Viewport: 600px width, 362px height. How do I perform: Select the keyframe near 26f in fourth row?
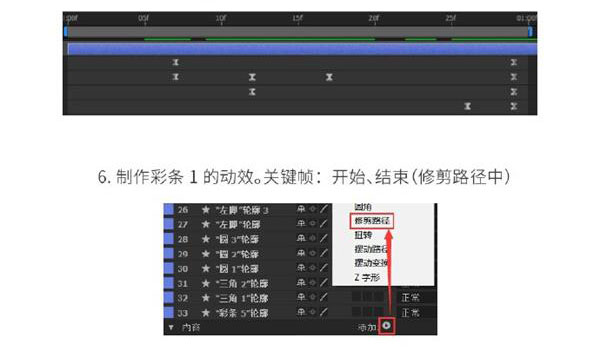467,106
